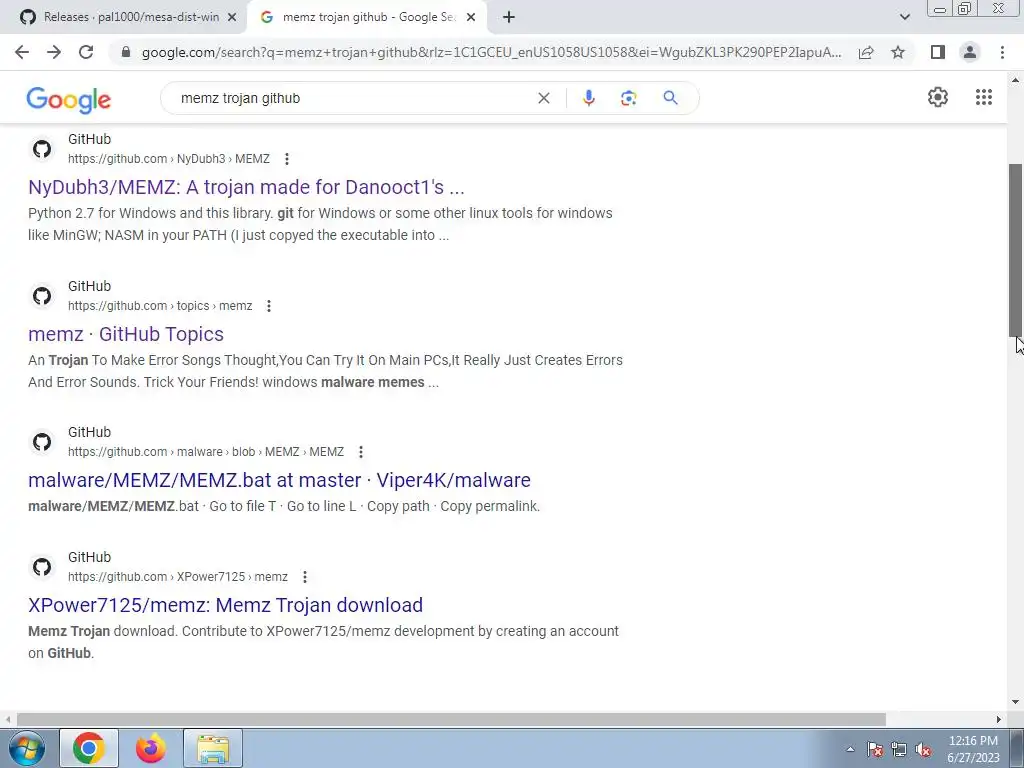The height and width of the screenshot is (768, 1024).
Task: Click the github.com › XPower7125 › memz URL
Action: pos(178,577)
